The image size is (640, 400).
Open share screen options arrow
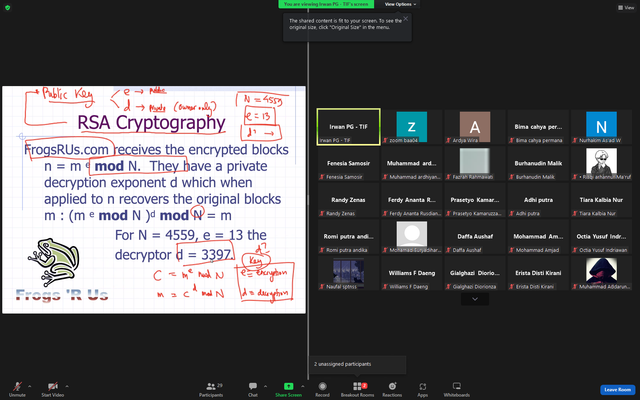tap(303, 386)
